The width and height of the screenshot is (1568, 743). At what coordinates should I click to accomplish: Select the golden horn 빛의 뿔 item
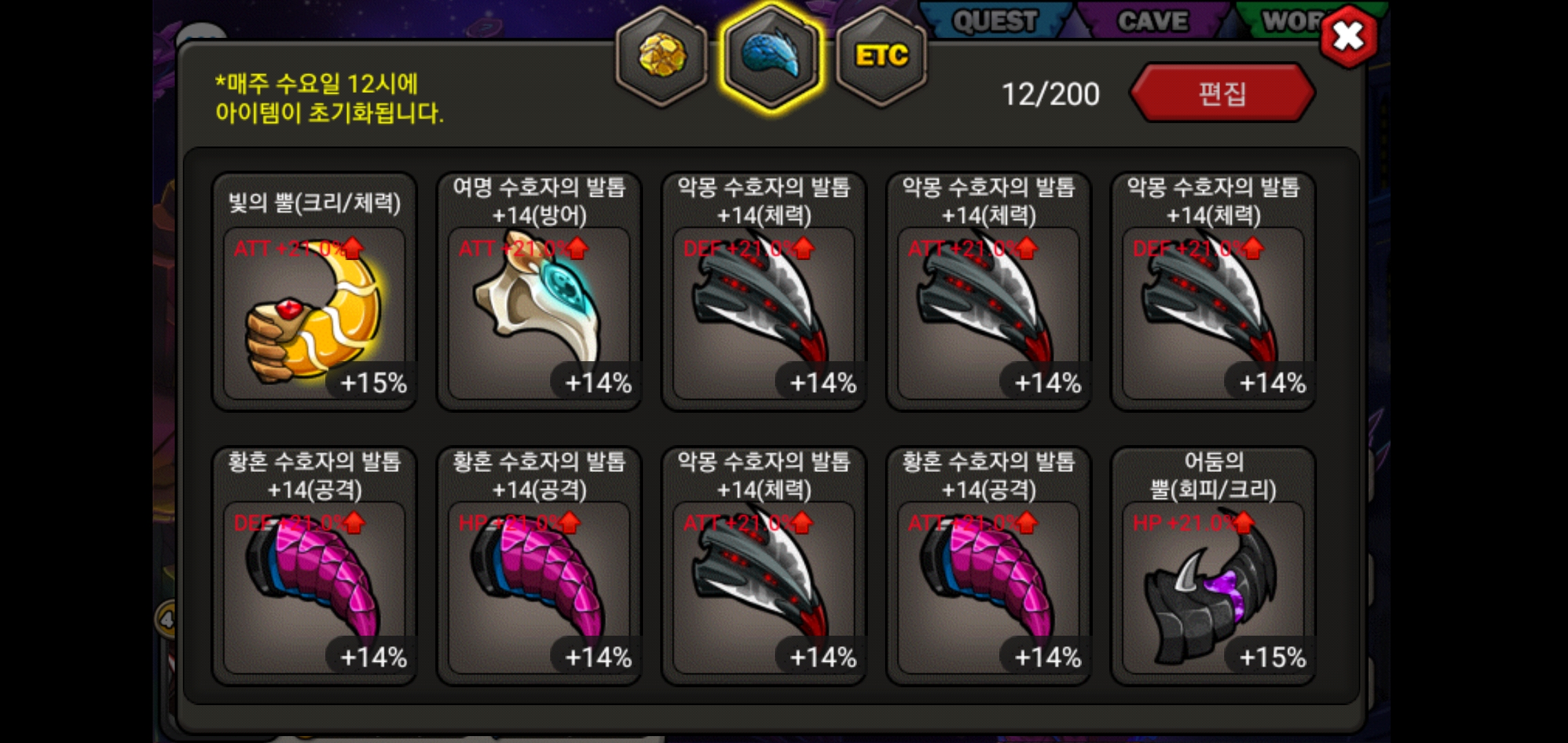coord(314,292)
